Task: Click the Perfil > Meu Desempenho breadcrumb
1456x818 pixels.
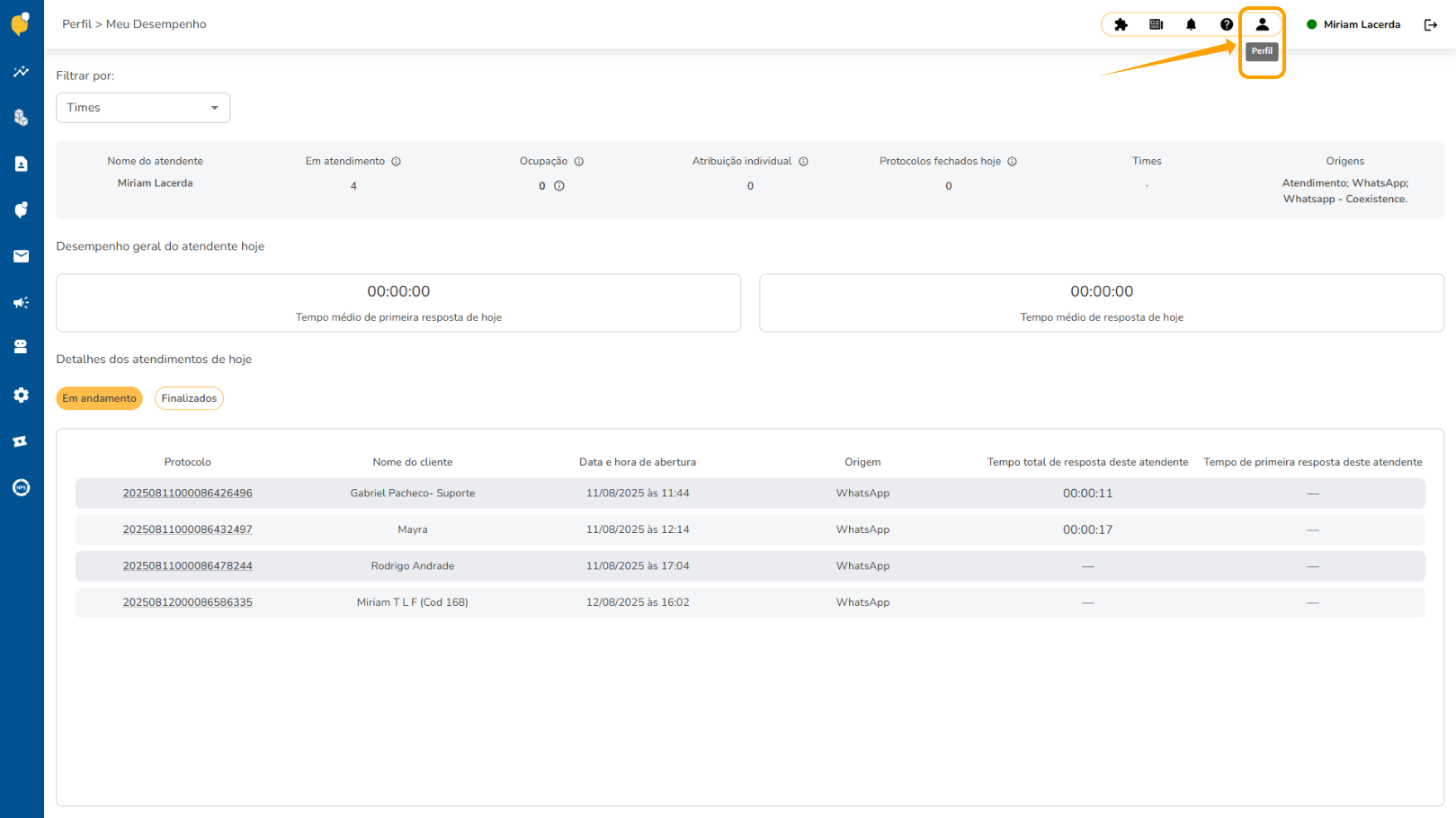Action: [x=134, y=24]
